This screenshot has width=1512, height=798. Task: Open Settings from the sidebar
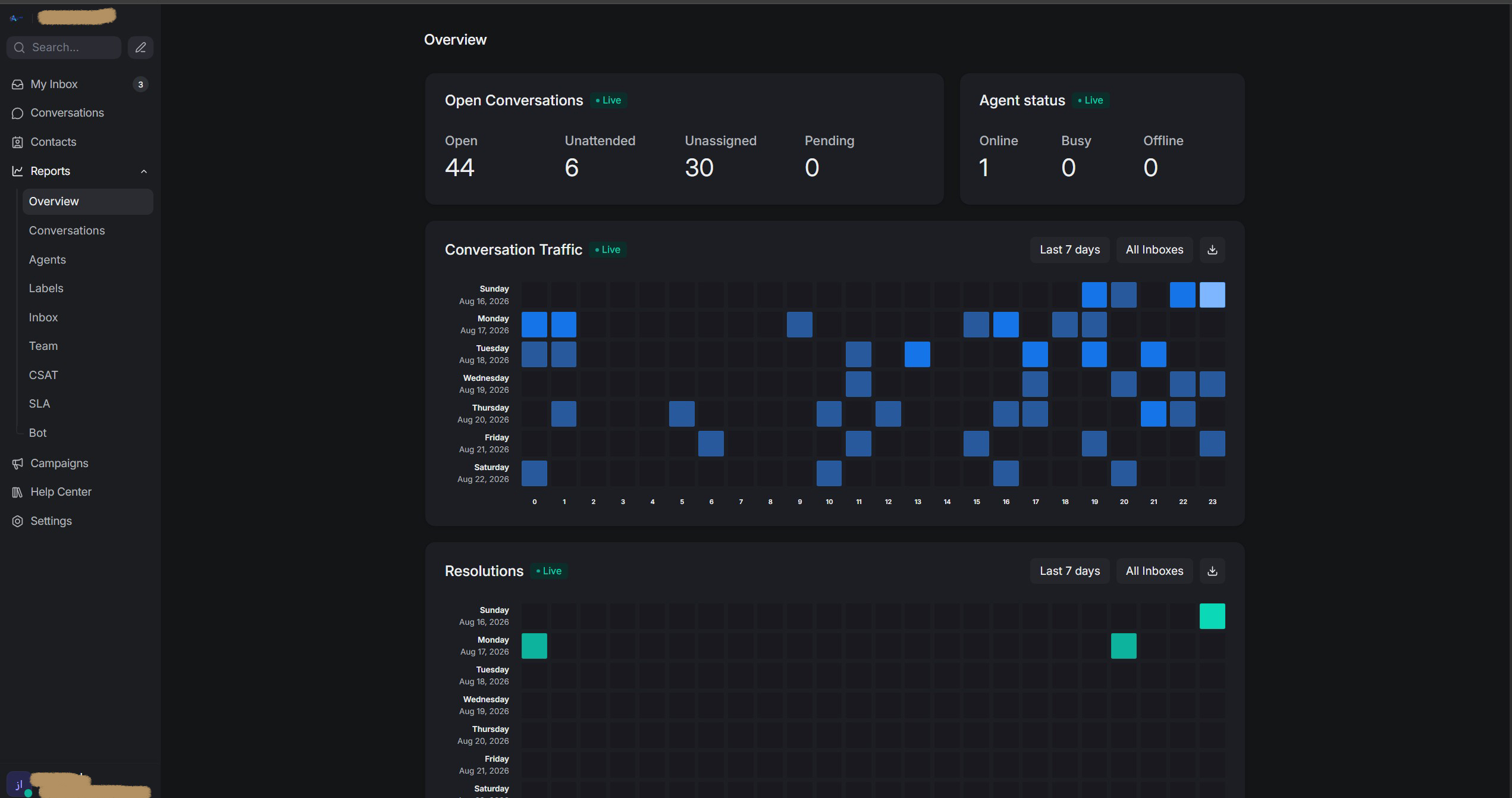tap(80, 521)
